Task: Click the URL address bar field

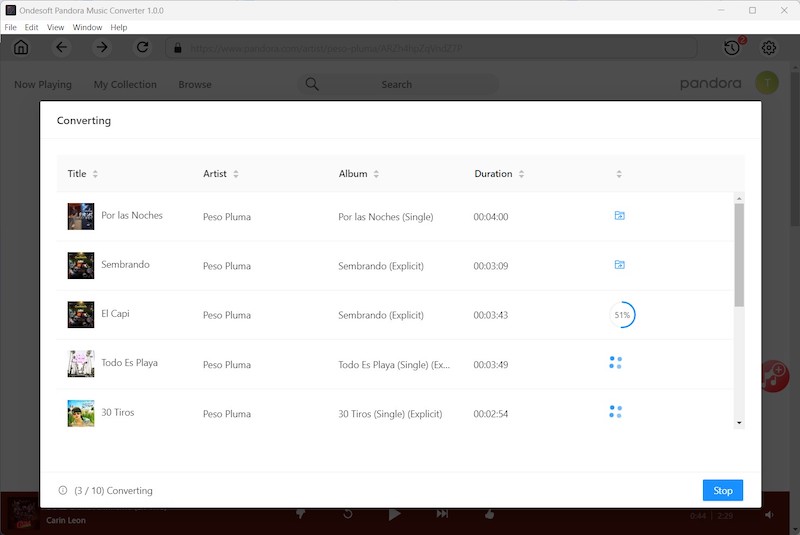Action: click(x=431, y=48)
